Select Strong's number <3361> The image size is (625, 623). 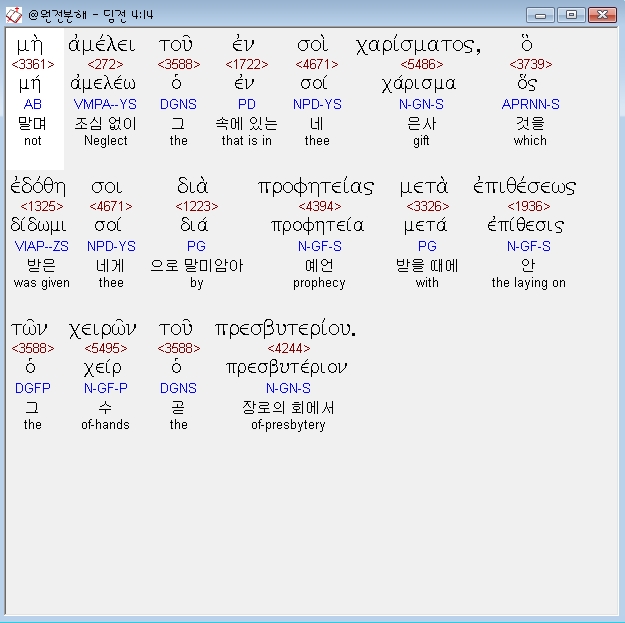(x=33, y=64)
